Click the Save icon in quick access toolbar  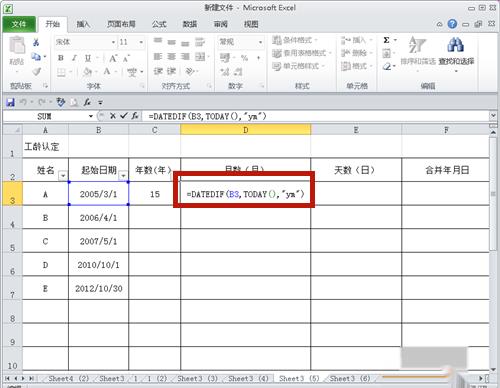[x=11, y=102]
